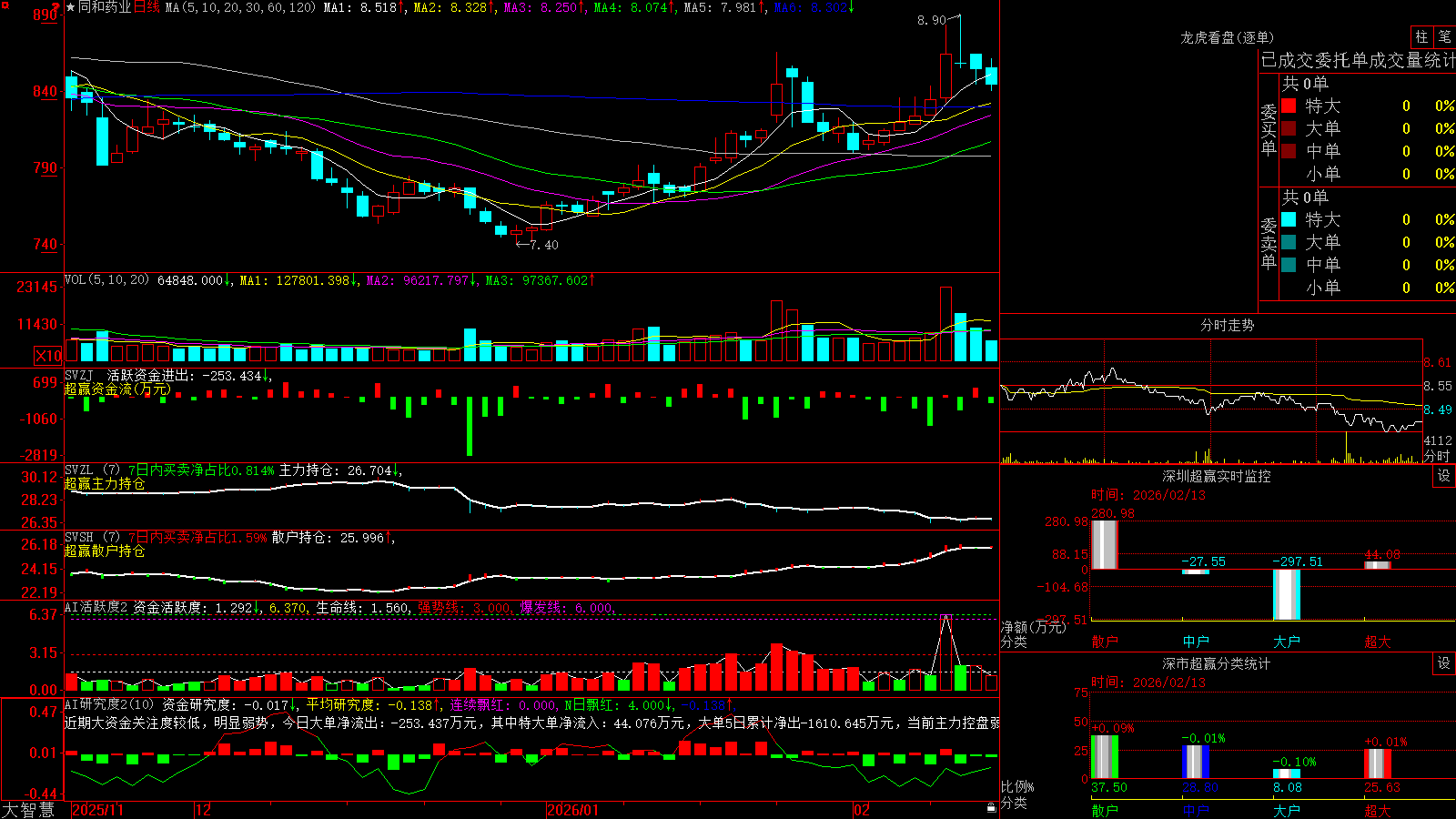Click the 中户 28.80 blue bar
This screenshot has height=819, width=1456.
click(x=1195, y=763)
